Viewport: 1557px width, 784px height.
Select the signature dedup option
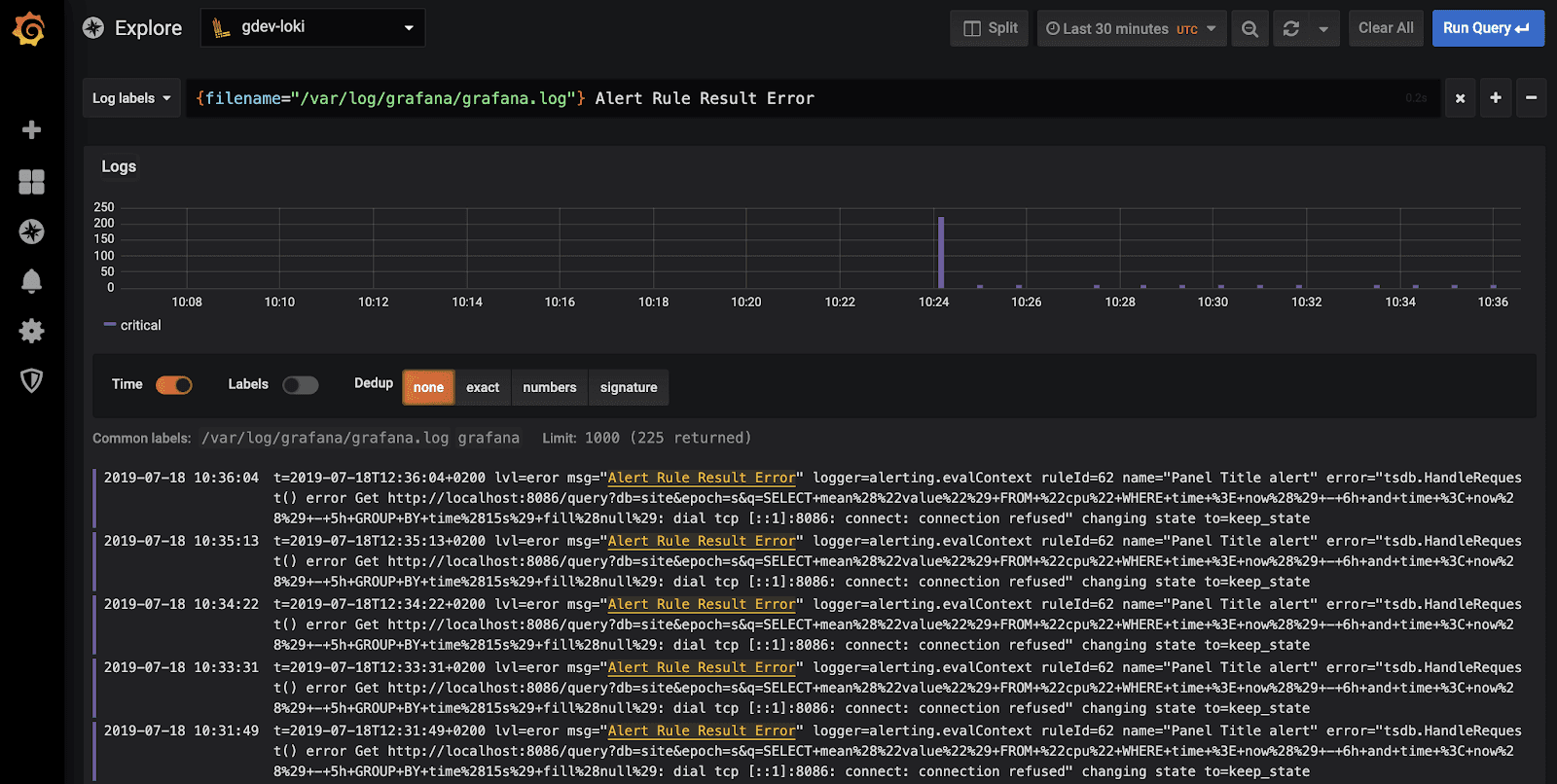point(629,387)
